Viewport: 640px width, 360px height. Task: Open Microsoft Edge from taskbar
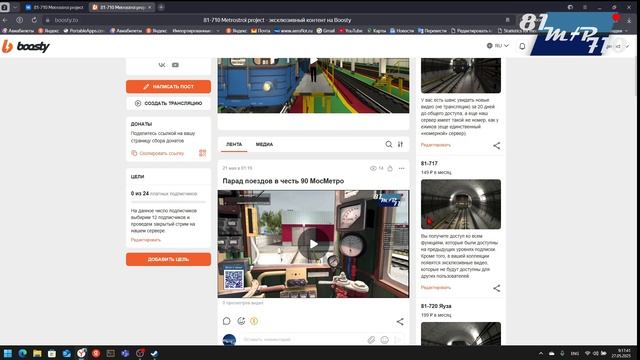click(x=22, y=353)
